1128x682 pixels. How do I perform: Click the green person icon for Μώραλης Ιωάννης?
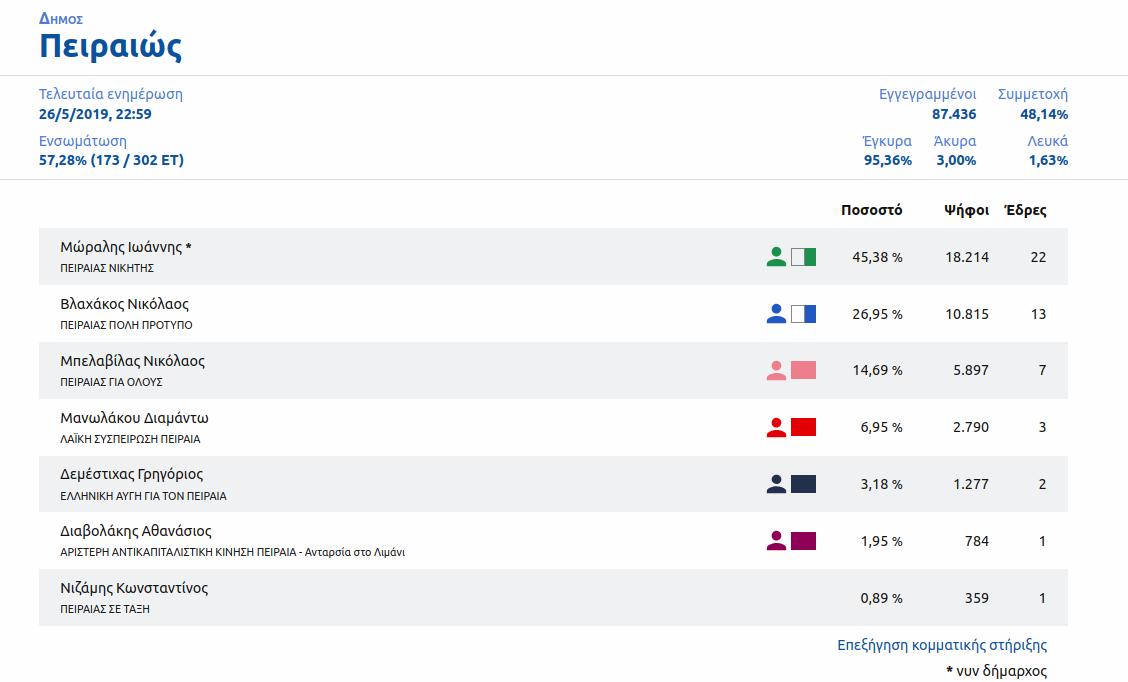[776, 257]
